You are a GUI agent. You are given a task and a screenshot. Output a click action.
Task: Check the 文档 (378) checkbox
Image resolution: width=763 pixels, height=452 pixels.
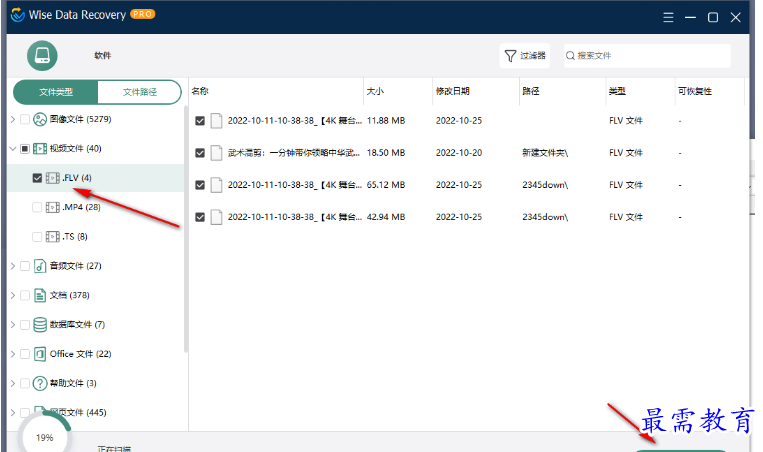point(25,295)
